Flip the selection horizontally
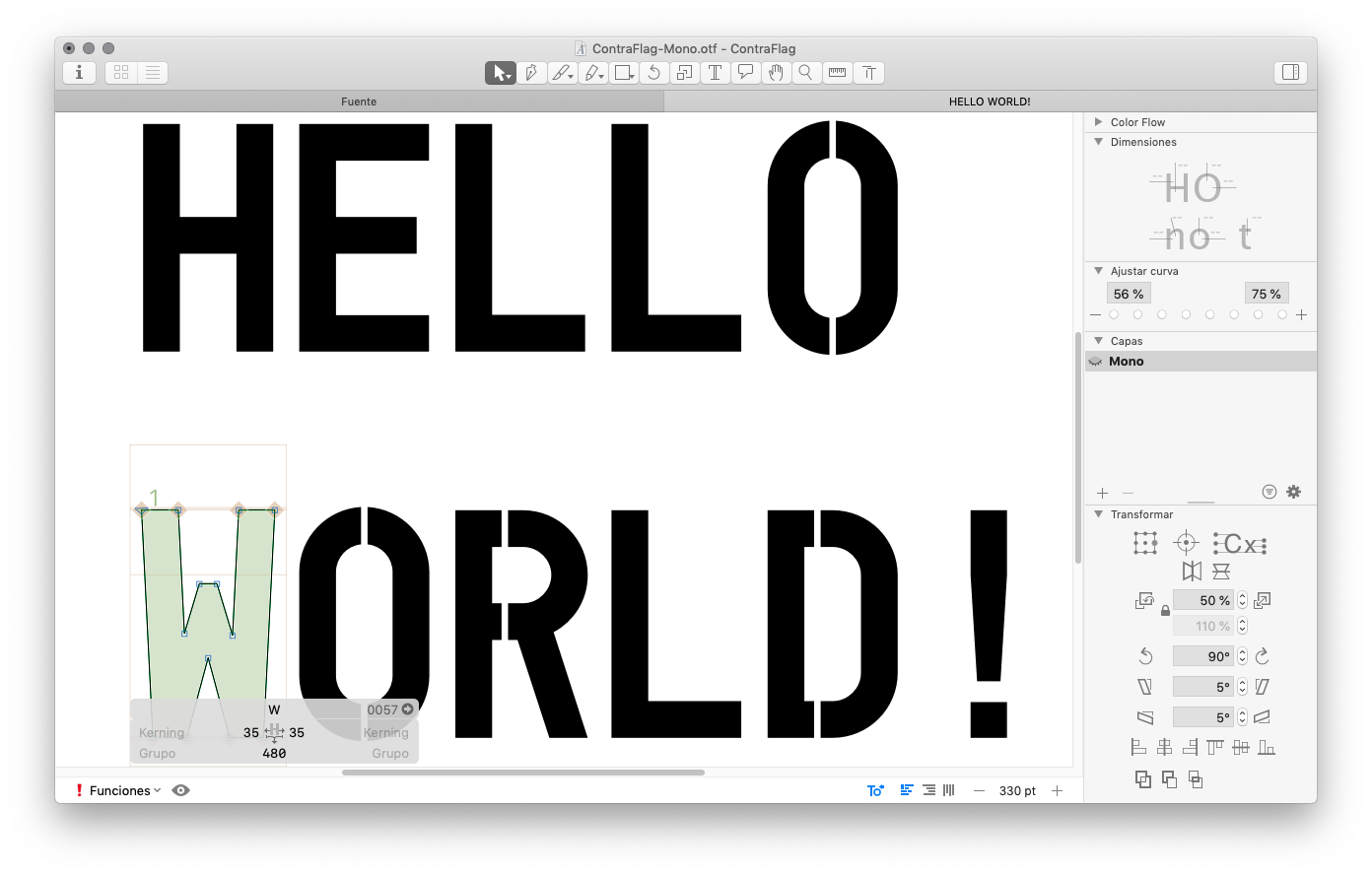This screenshot has height=876, width=1372. click(x=1192, y=572)
